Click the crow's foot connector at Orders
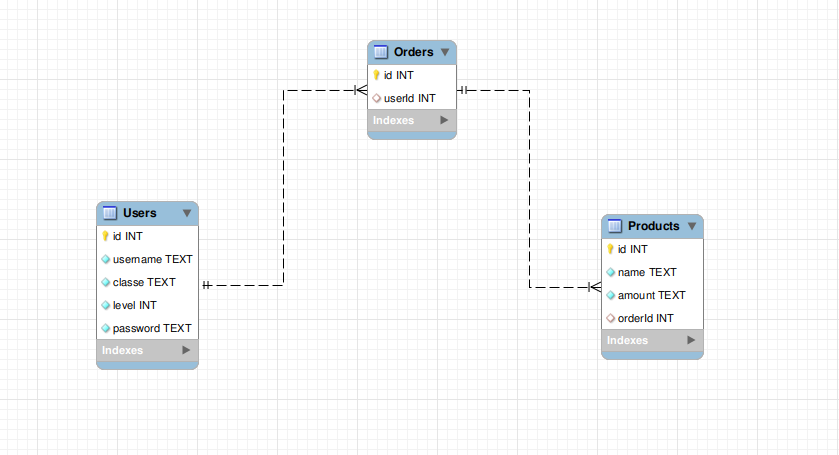Screen dimensions: 839x455 361,90
